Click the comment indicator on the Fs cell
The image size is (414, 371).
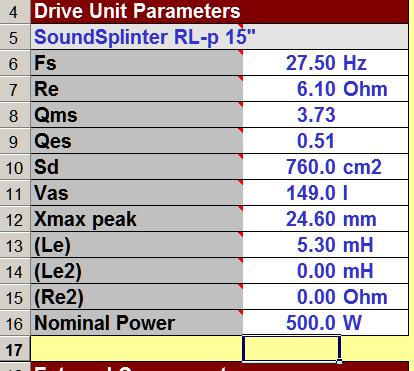[241, 52]
